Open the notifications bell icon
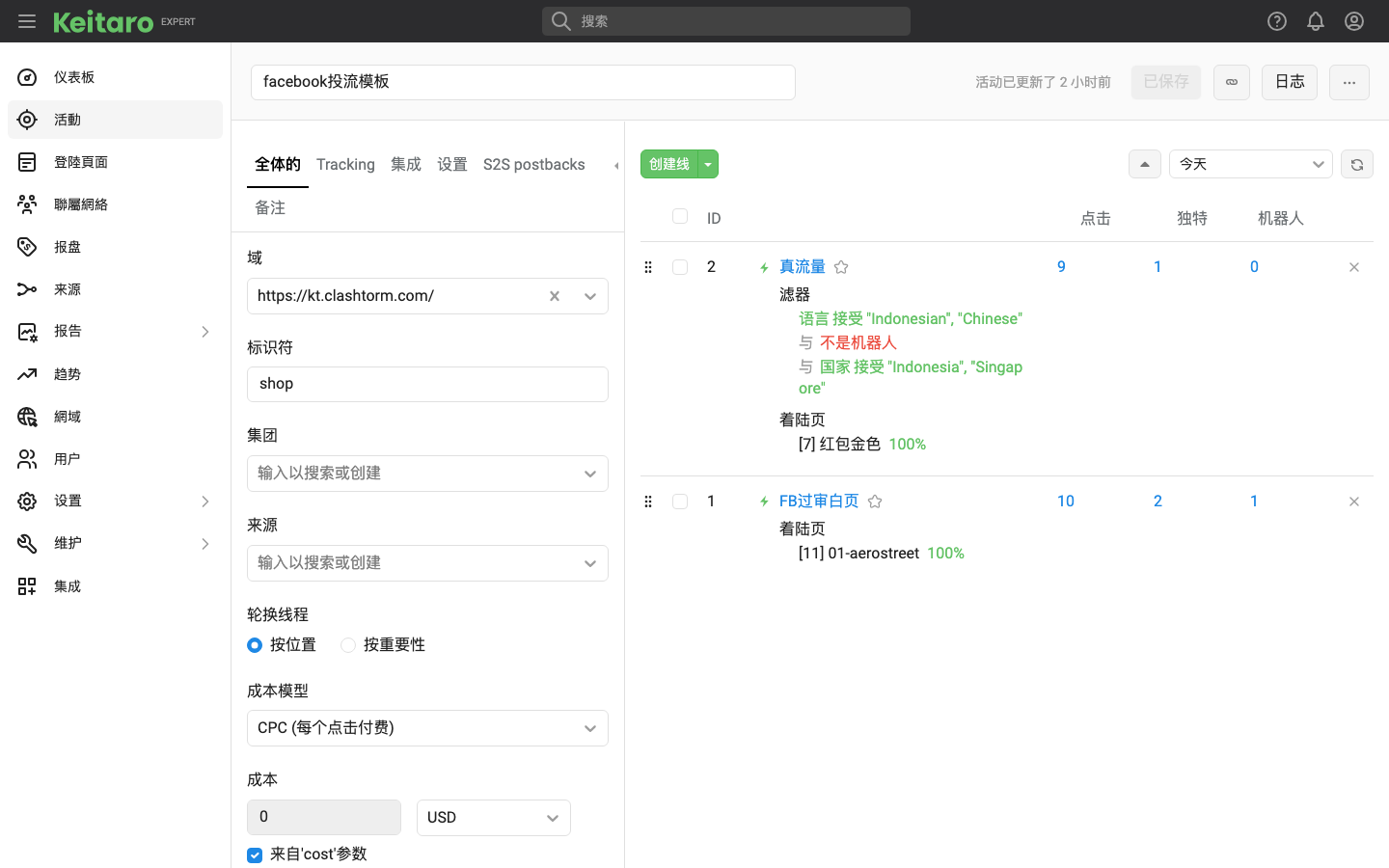The width and height of the screenshot is (1389, 868). [1316, 21]
